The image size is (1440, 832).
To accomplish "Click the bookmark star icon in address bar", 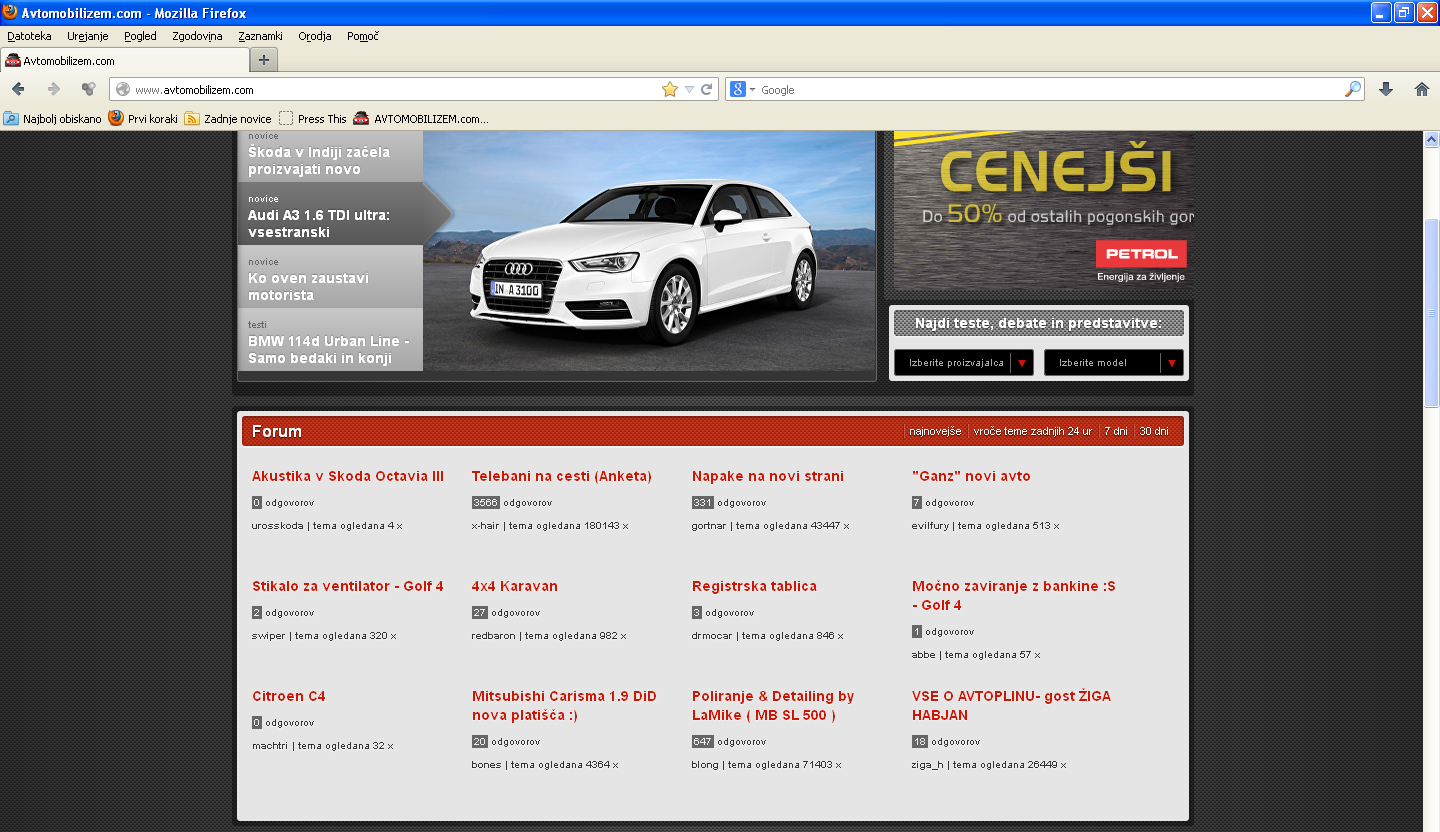I will (670, 89).
